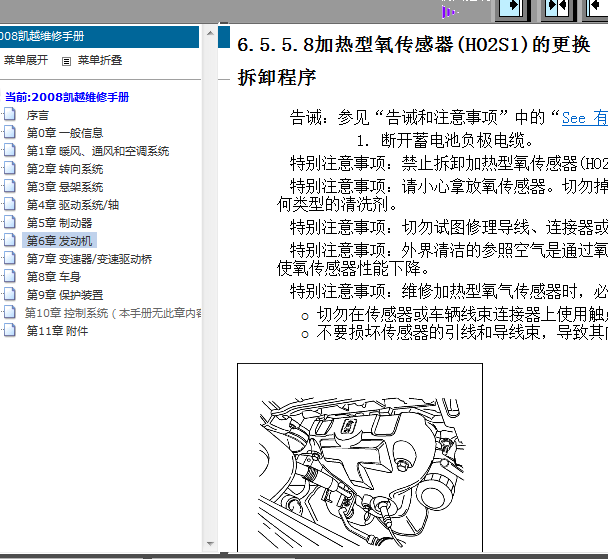The height and width of the screenshot is (559, 608).
Task: Click the page icon beside 第6章 发动机
Action: (10, 240)
